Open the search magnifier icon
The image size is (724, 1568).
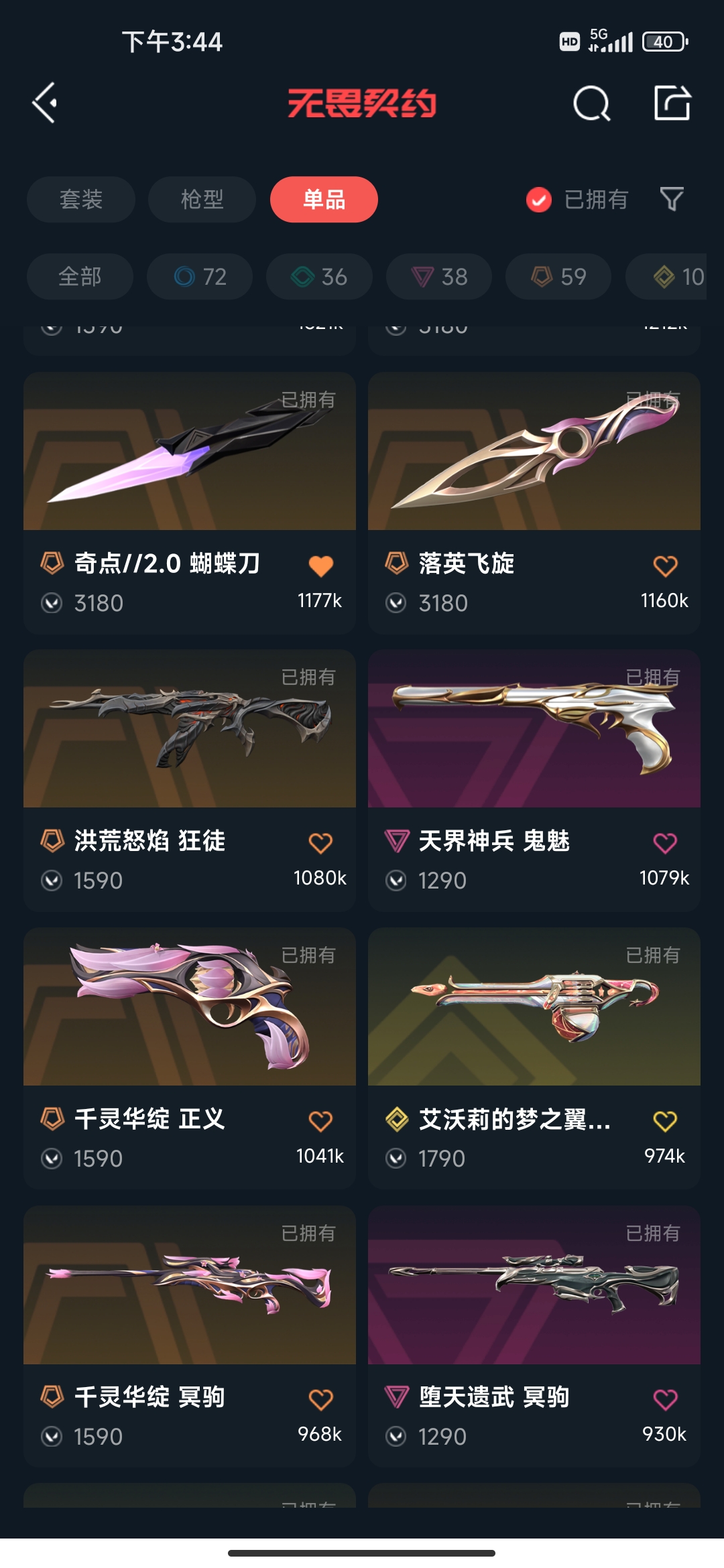click(x=592, y=103)
